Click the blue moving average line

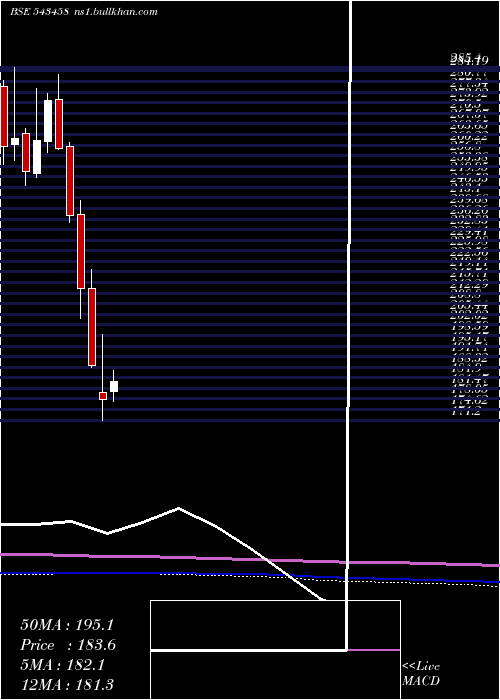pos(250,576)
